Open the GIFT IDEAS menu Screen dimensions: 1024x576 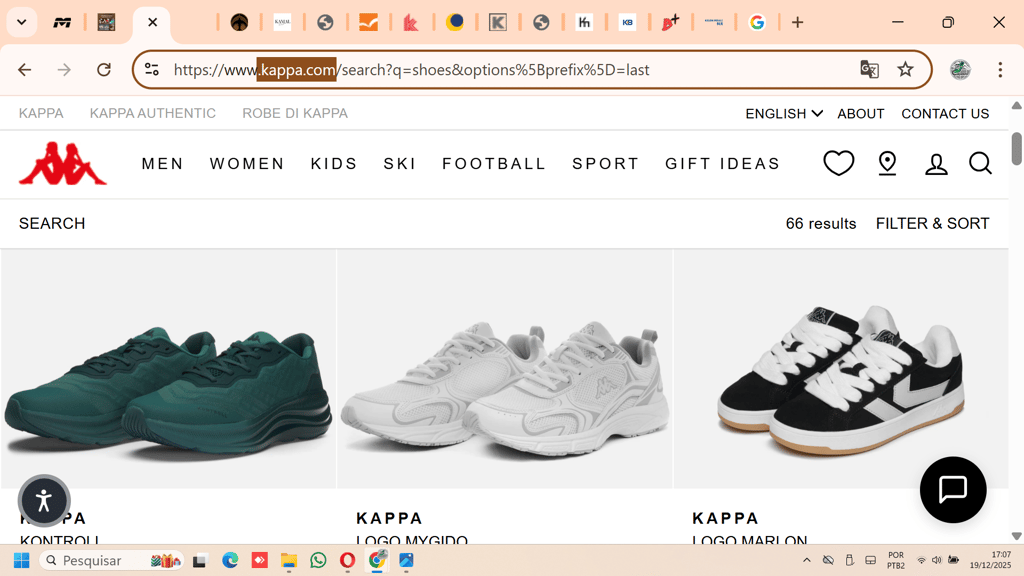pos(722,163)
